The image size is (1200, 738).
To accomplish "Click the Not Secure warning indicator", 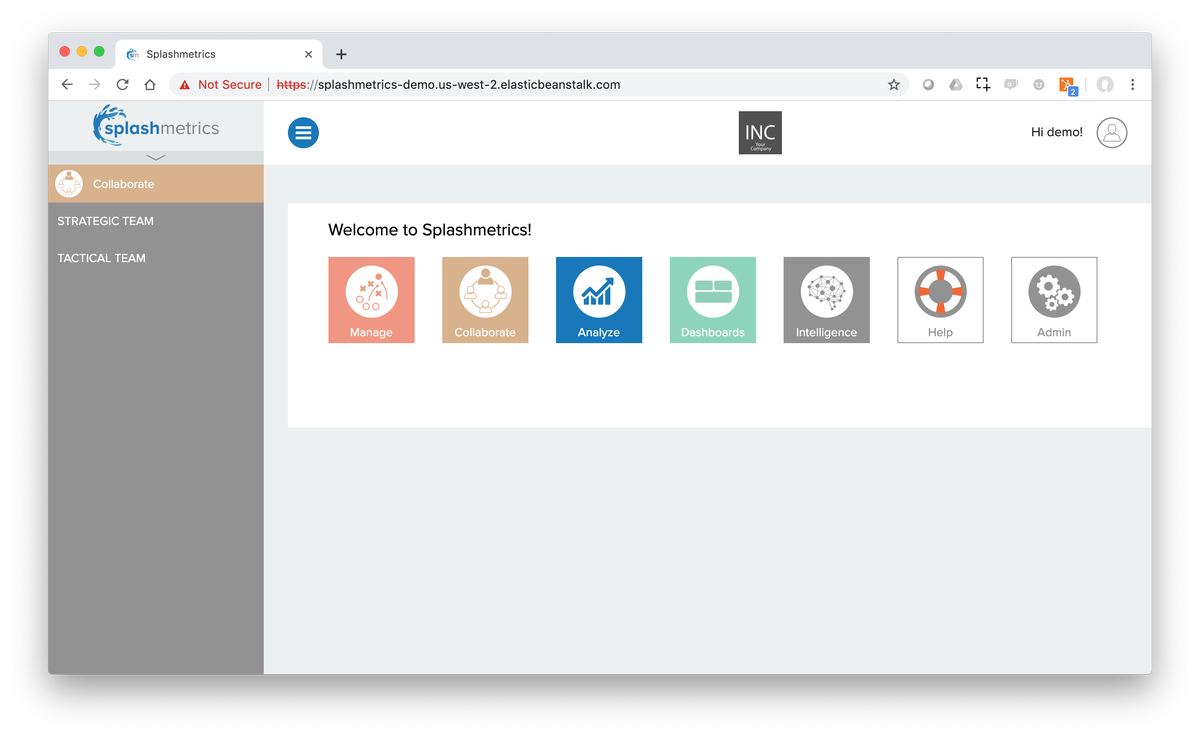I will pos(220,85).
